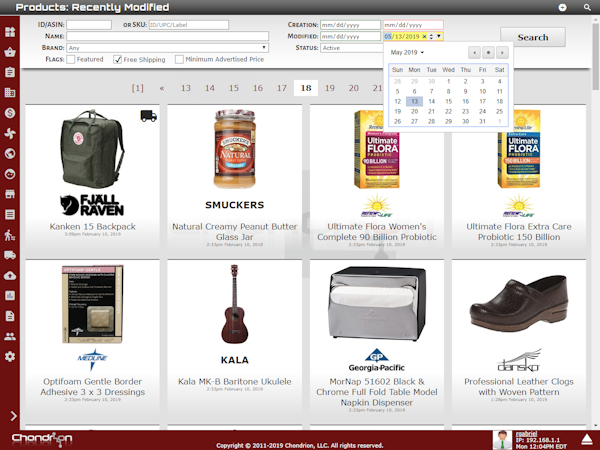The height and width of the screenshot is (450, 600).
Task: Open the globe icon in the sidebar
Action: point(10,154)
